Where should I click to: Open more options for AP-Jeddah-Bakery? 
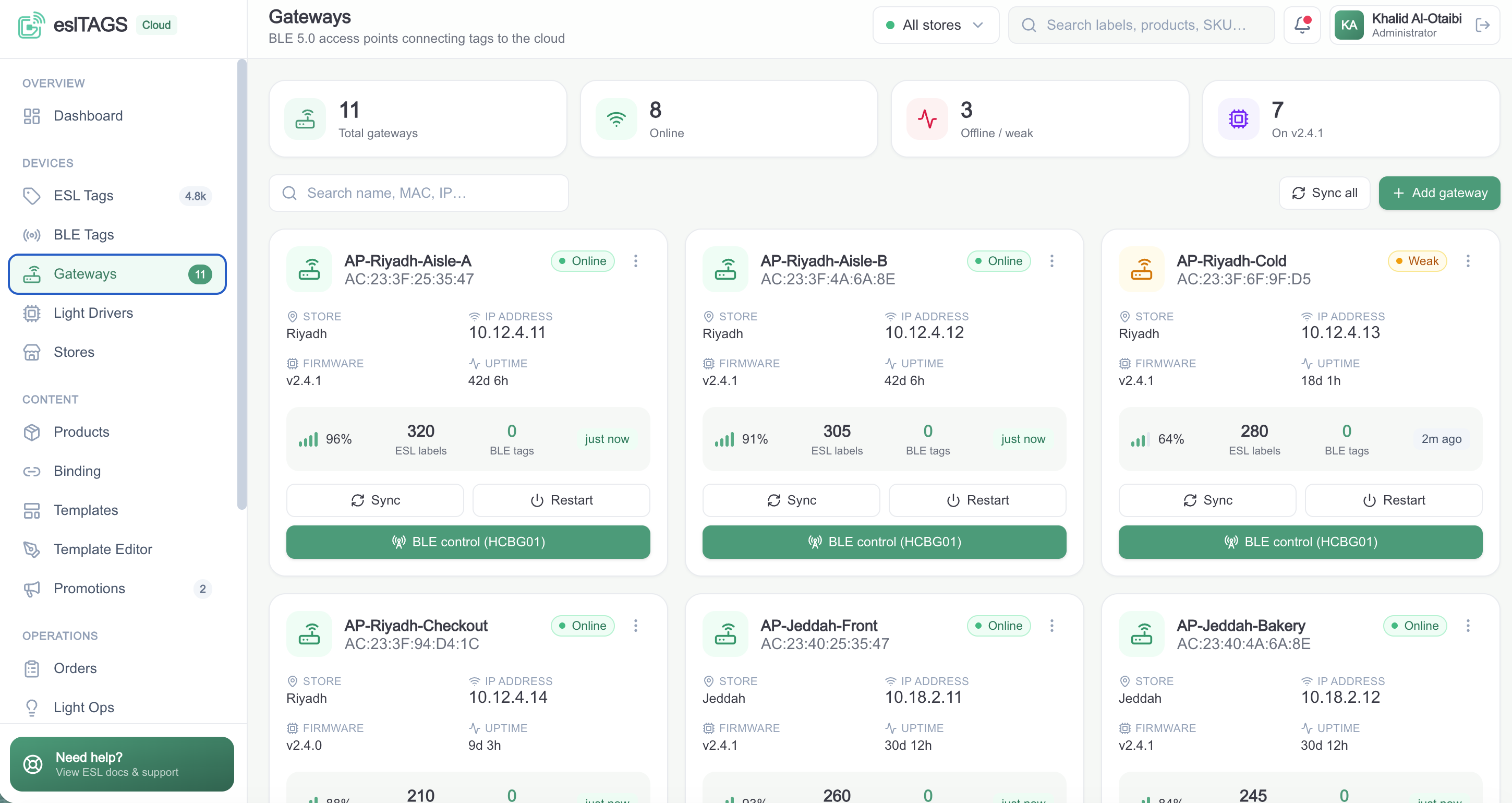click(x=1468, y=625)
